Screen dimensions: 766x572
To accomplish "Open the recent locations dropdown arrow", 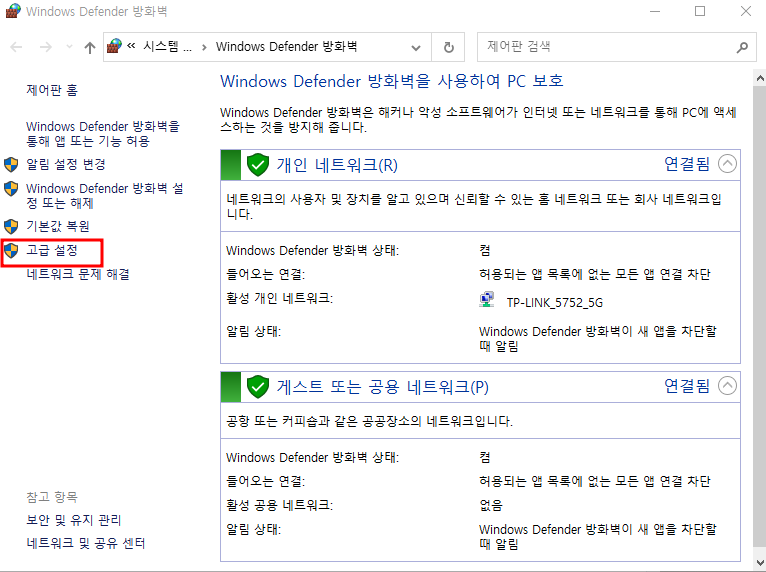I will click(x=69, y=47).
